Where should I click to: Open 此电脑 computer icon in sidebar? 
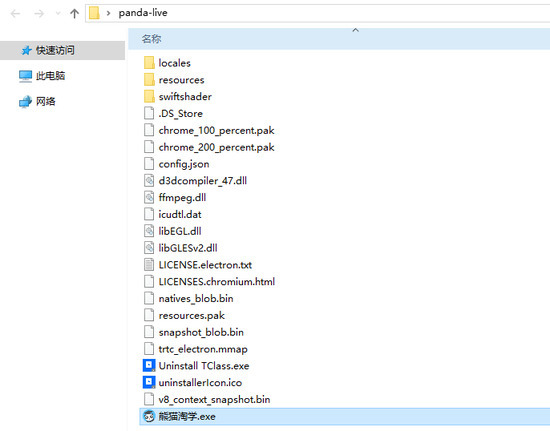pyautogui.click(x=25, y=76)
